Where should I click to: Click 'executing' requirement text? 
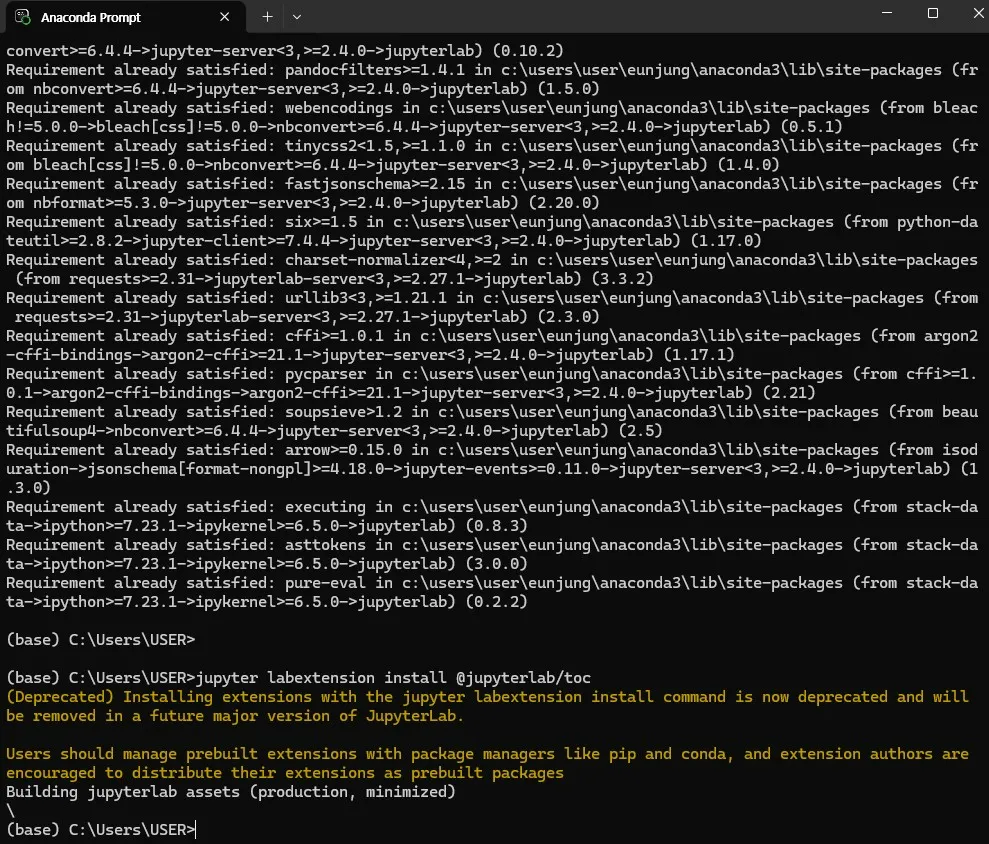(325, 507)
